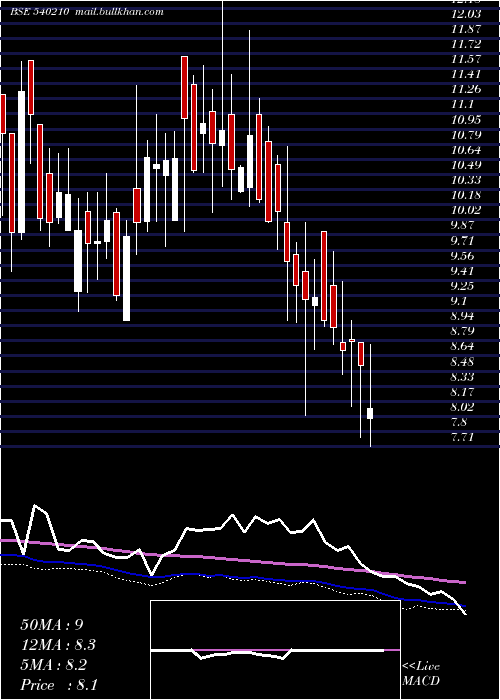Select the 8.02 price axis label
This screenshot has width=500, height=700.
[x=464, y=407]
